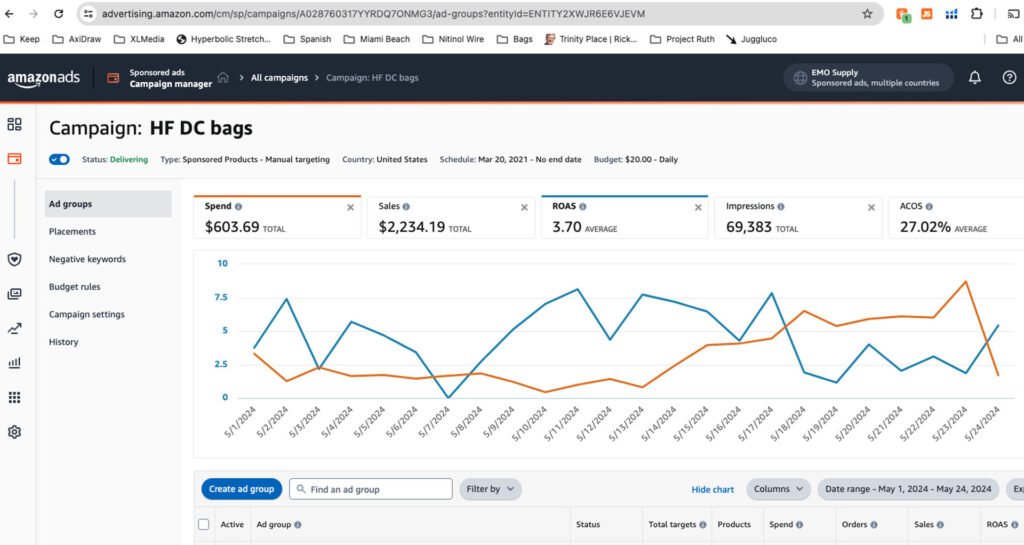
Task: Remove the Spend metric card
Action: [351, 208]
